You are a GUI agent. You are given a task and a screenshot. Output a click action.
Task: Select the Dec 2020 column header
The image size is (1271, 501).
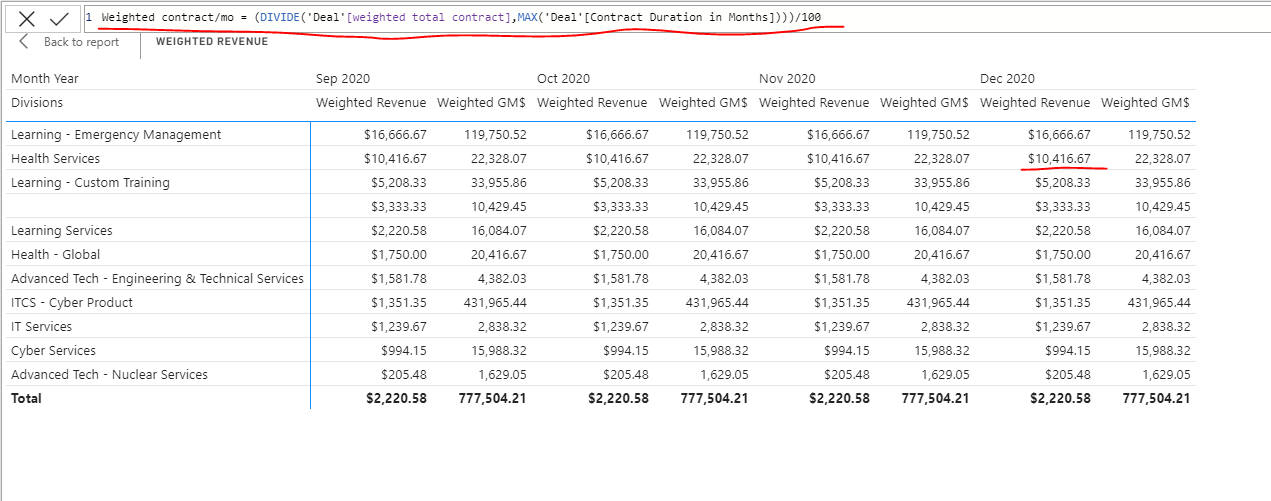coord(1007,78)
